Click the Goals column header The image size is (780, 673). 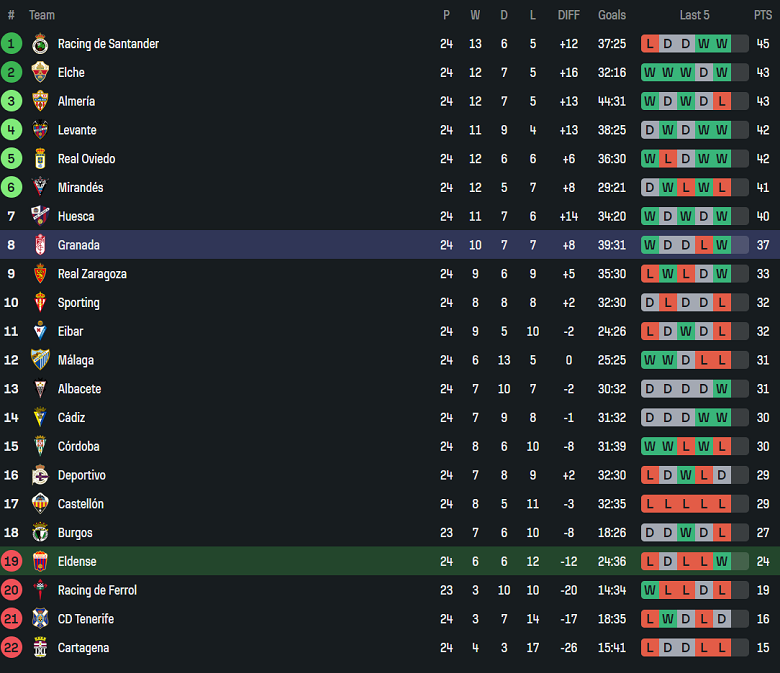[x=612, y=15]
